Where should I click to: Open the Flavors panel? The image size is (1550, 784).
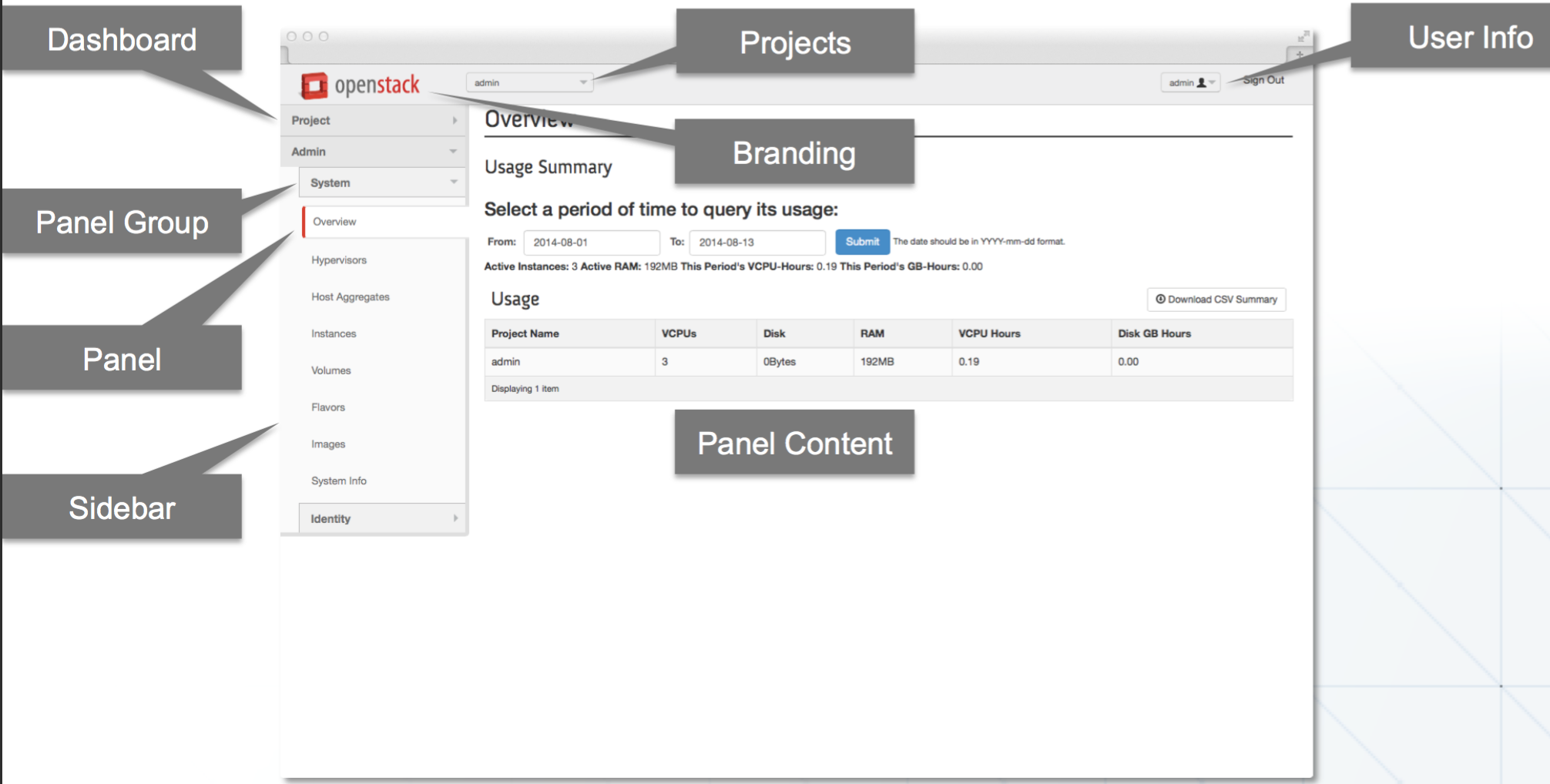coord(328,407)
